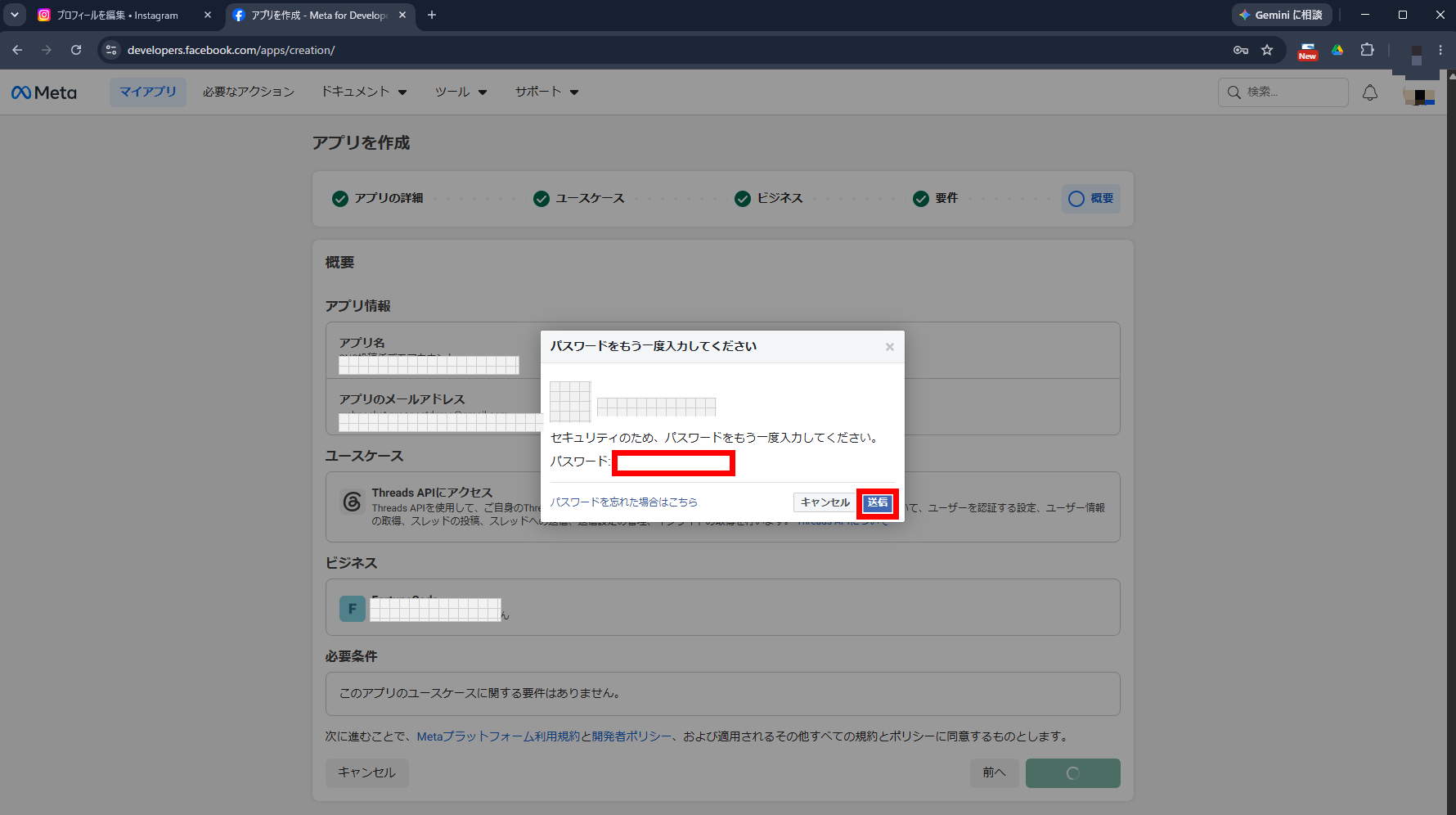Open Chrome's three-dot menu

1440,50
